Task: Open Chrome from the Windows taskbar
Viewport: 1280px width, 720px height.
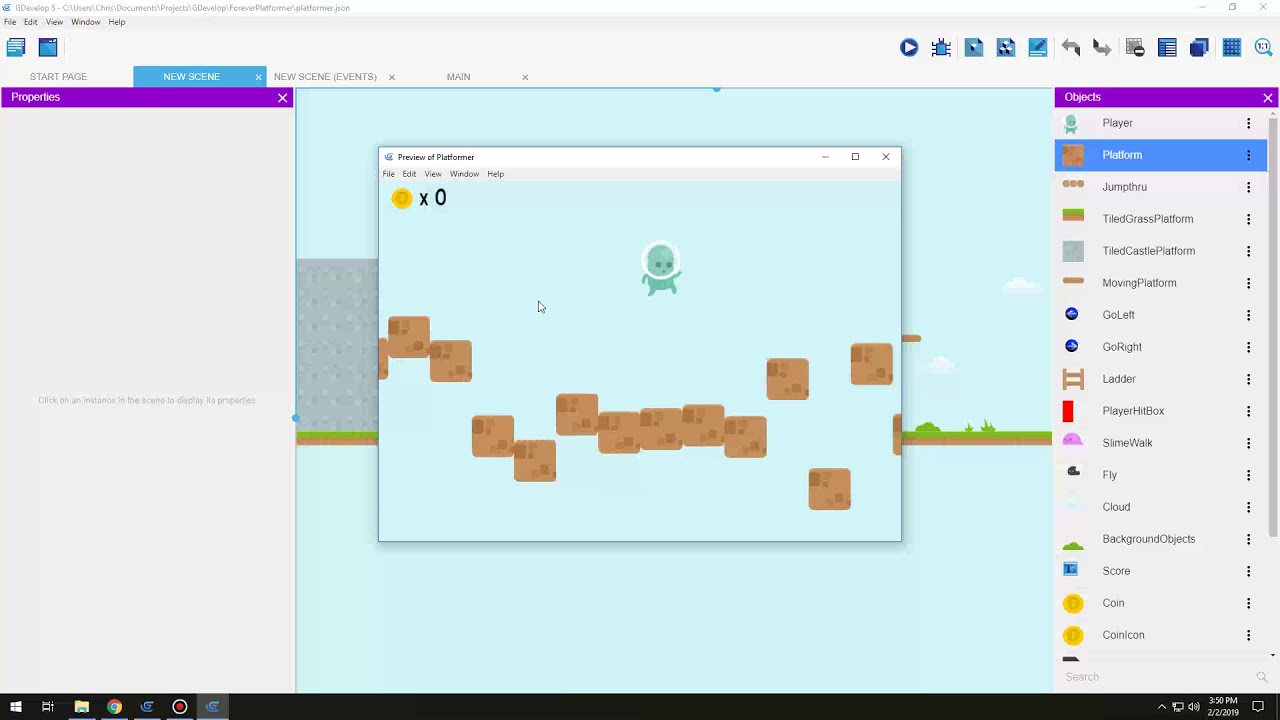Action: tap(114, 707)
